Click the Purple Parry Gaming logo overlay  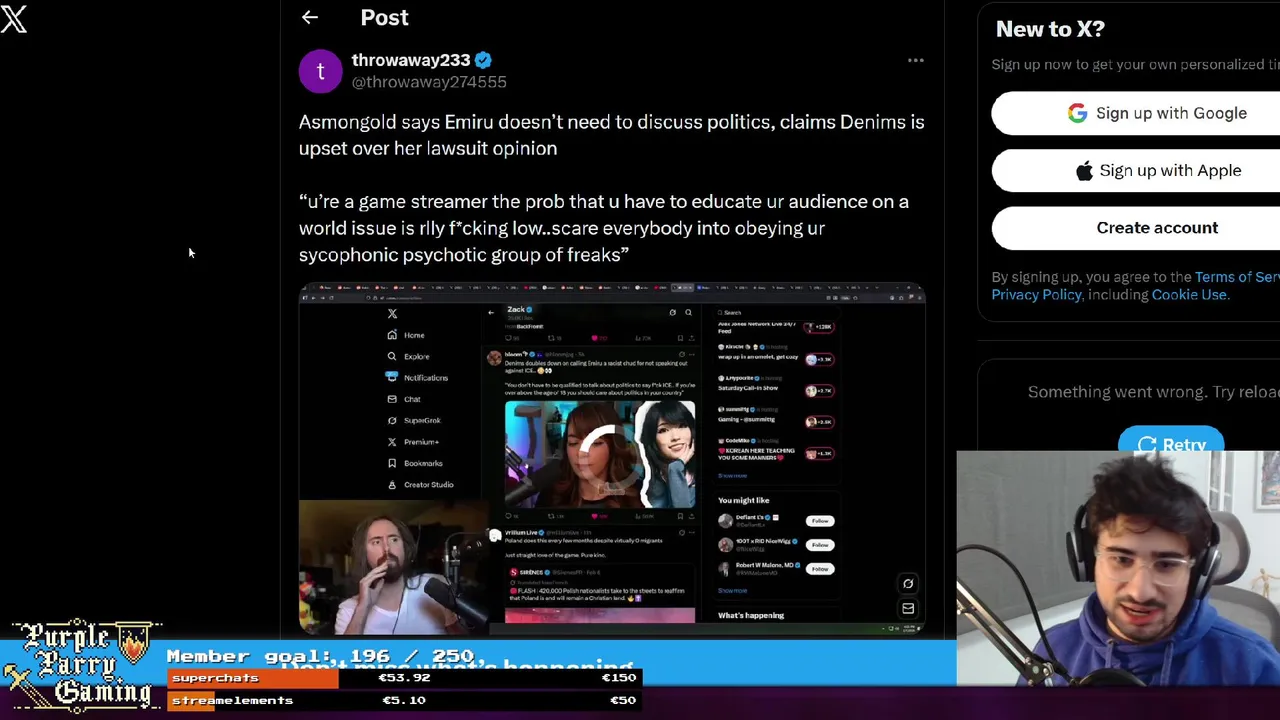(81, 666)
